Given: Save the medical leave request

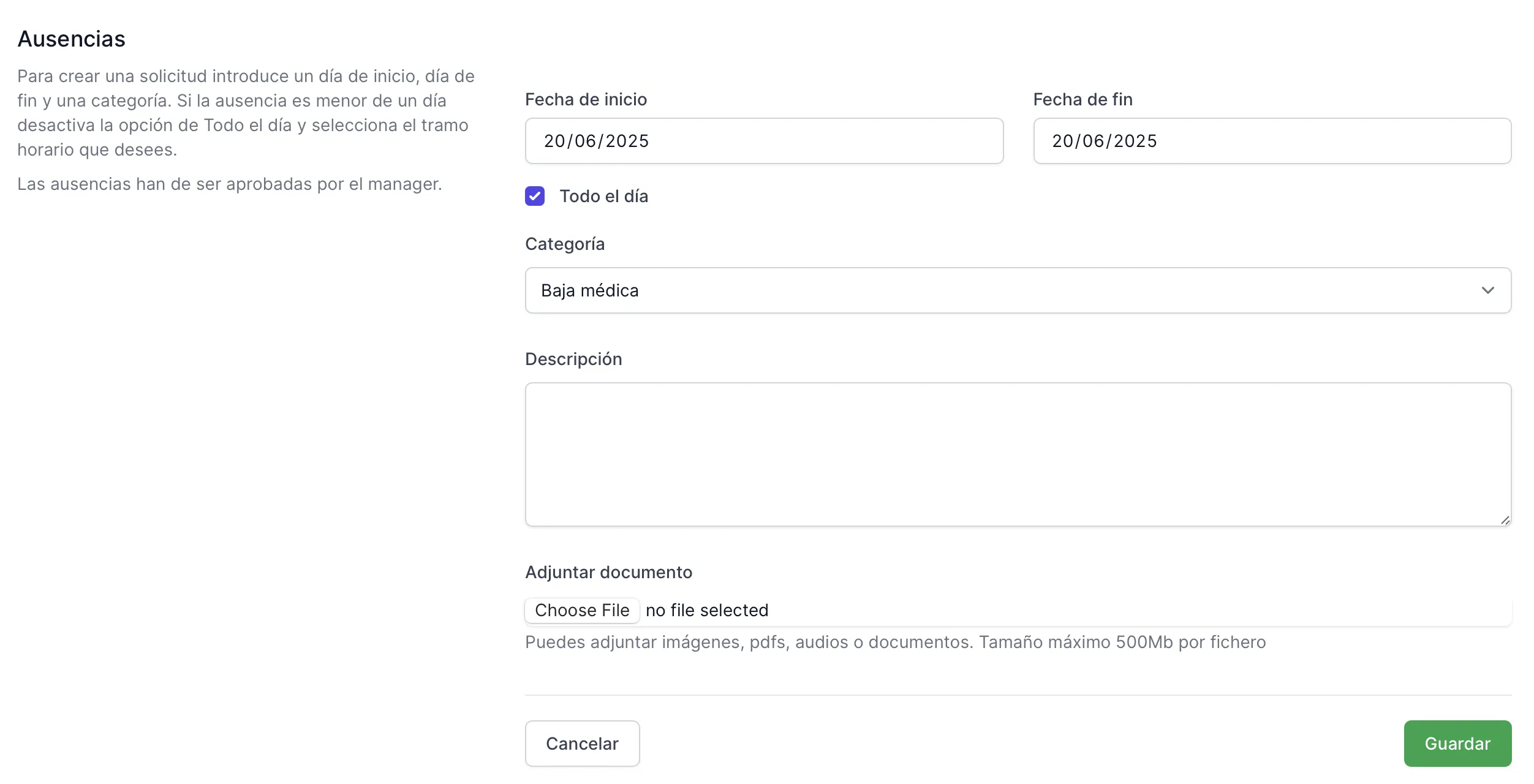Looking at the screenshot, I should pos(1457,743).
